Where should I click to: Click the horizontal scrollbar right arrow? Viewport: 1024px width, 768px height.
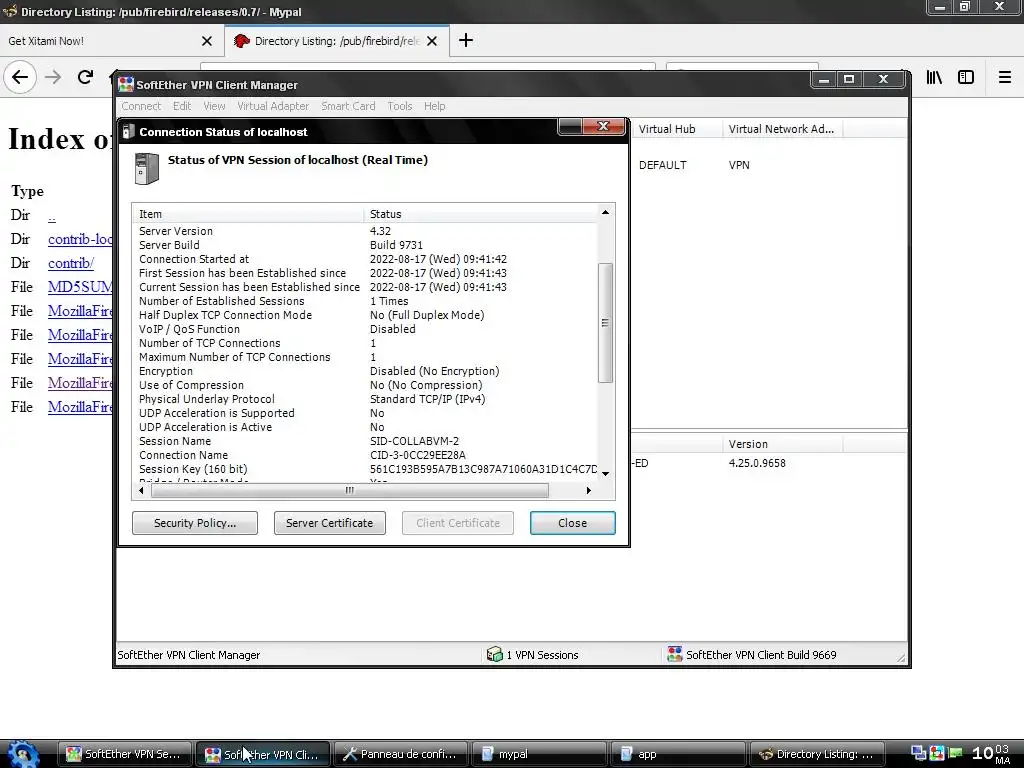[588, 490]
